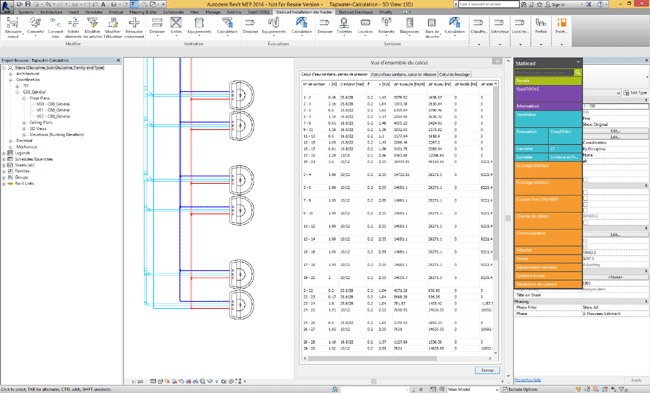Open the Stabicad panel header dropdown arrow
Viewport: 650px width, 393px height.
click(x=578, y=62)
